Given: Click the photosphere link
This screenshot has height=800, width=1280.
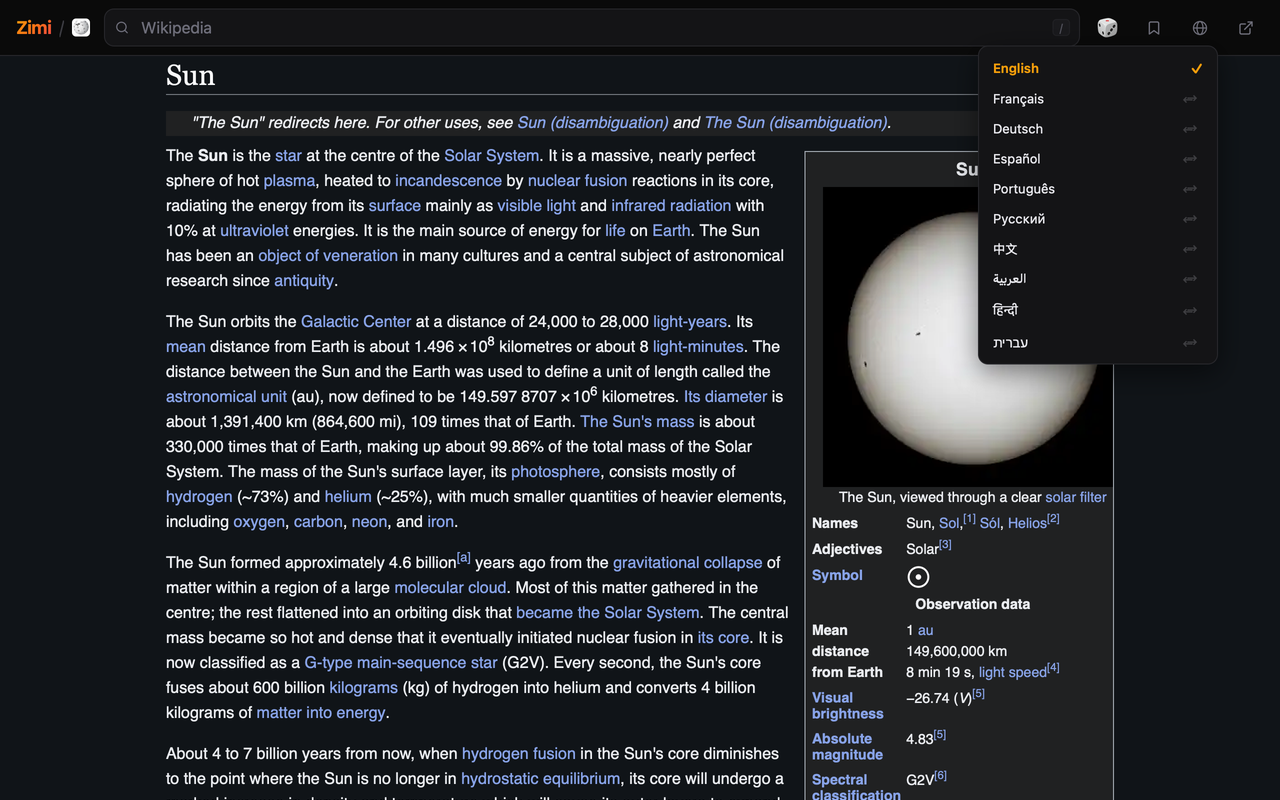Looking at the screenshot, I should pos(556,472).
